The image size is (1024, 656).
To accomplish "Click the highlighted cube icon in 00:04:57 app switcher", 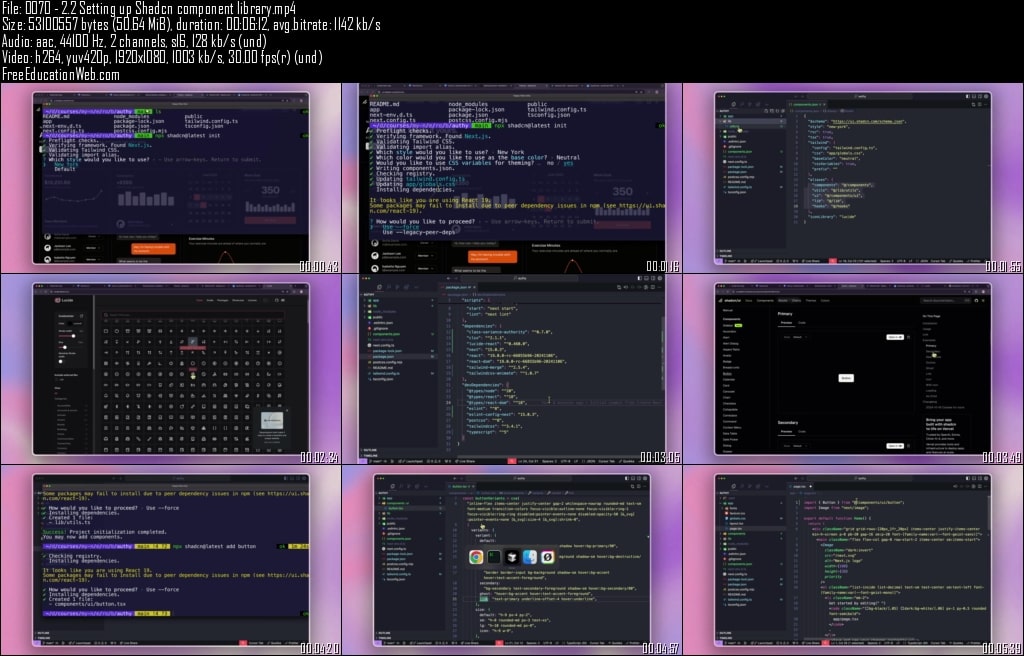I will [x=512, y=557].
